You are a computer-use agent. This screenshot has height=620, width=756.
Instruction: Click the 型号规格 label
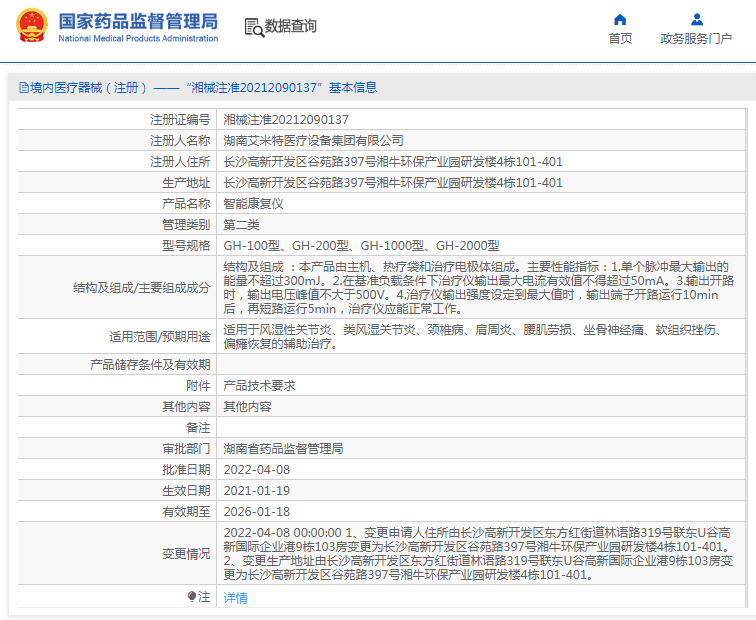[186, 246]
